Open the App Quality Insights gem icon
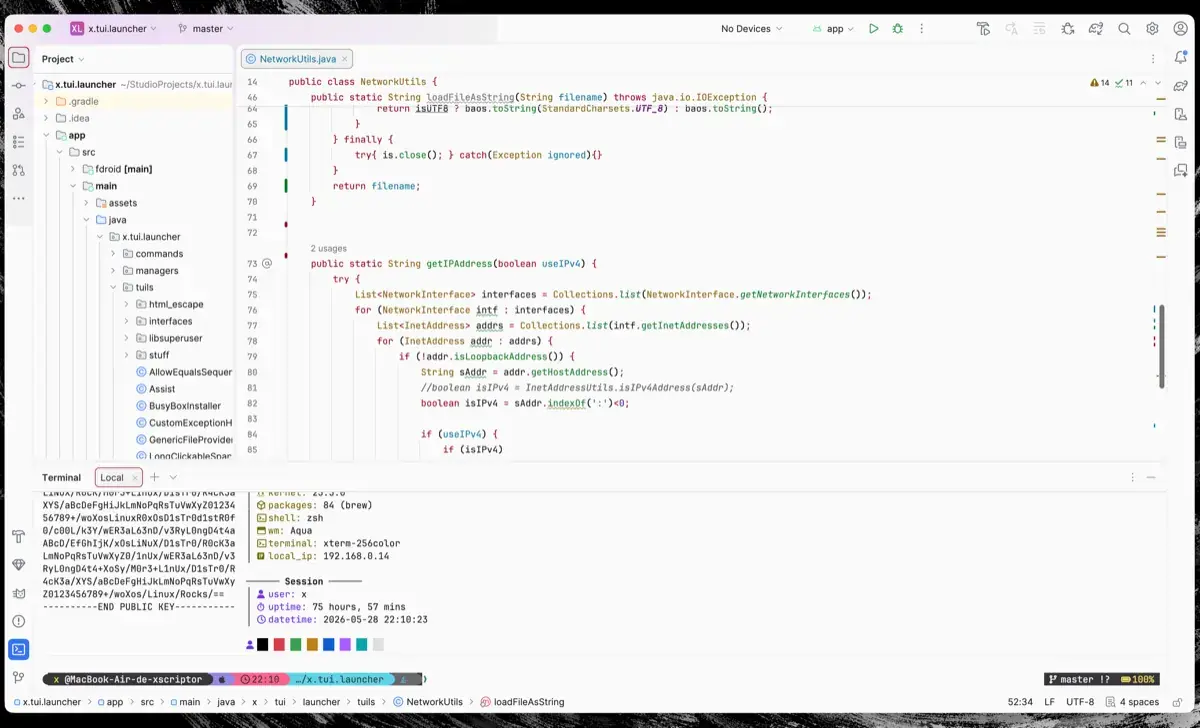Screen dimensions: 1200x728 click(x=18, y=565)
